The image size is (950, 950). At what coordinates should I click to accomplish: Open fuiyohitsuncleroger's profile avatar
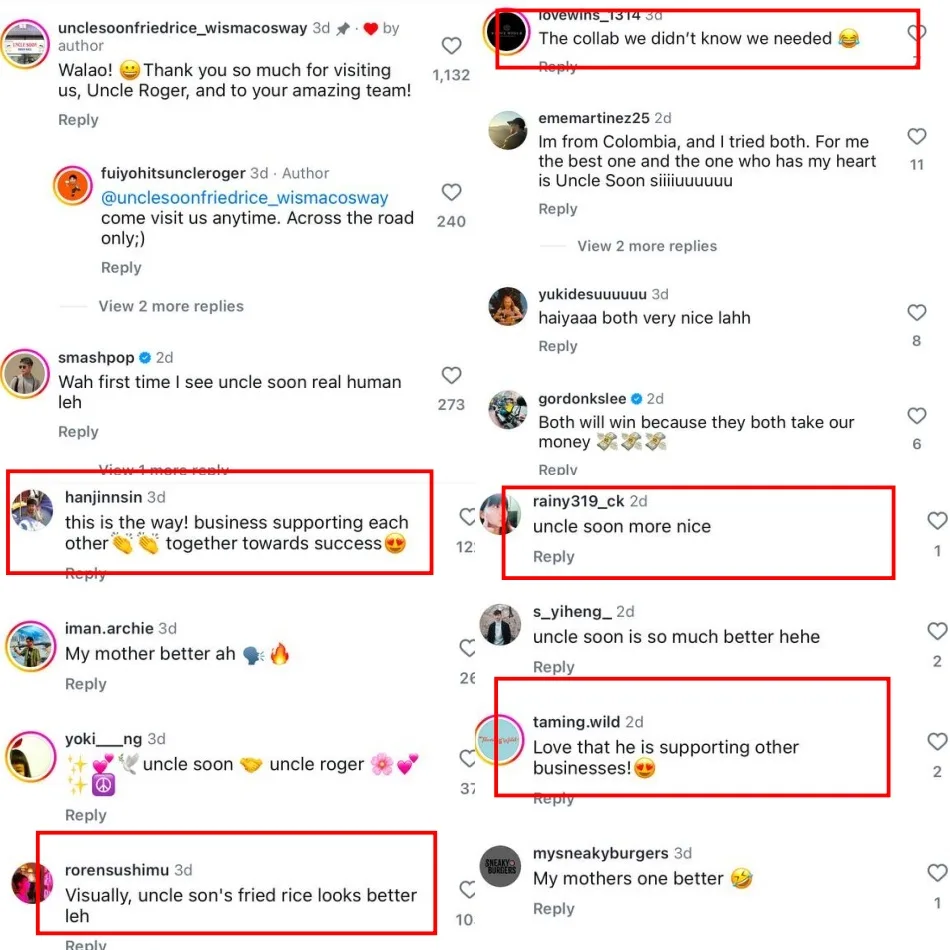pos(73,185)
